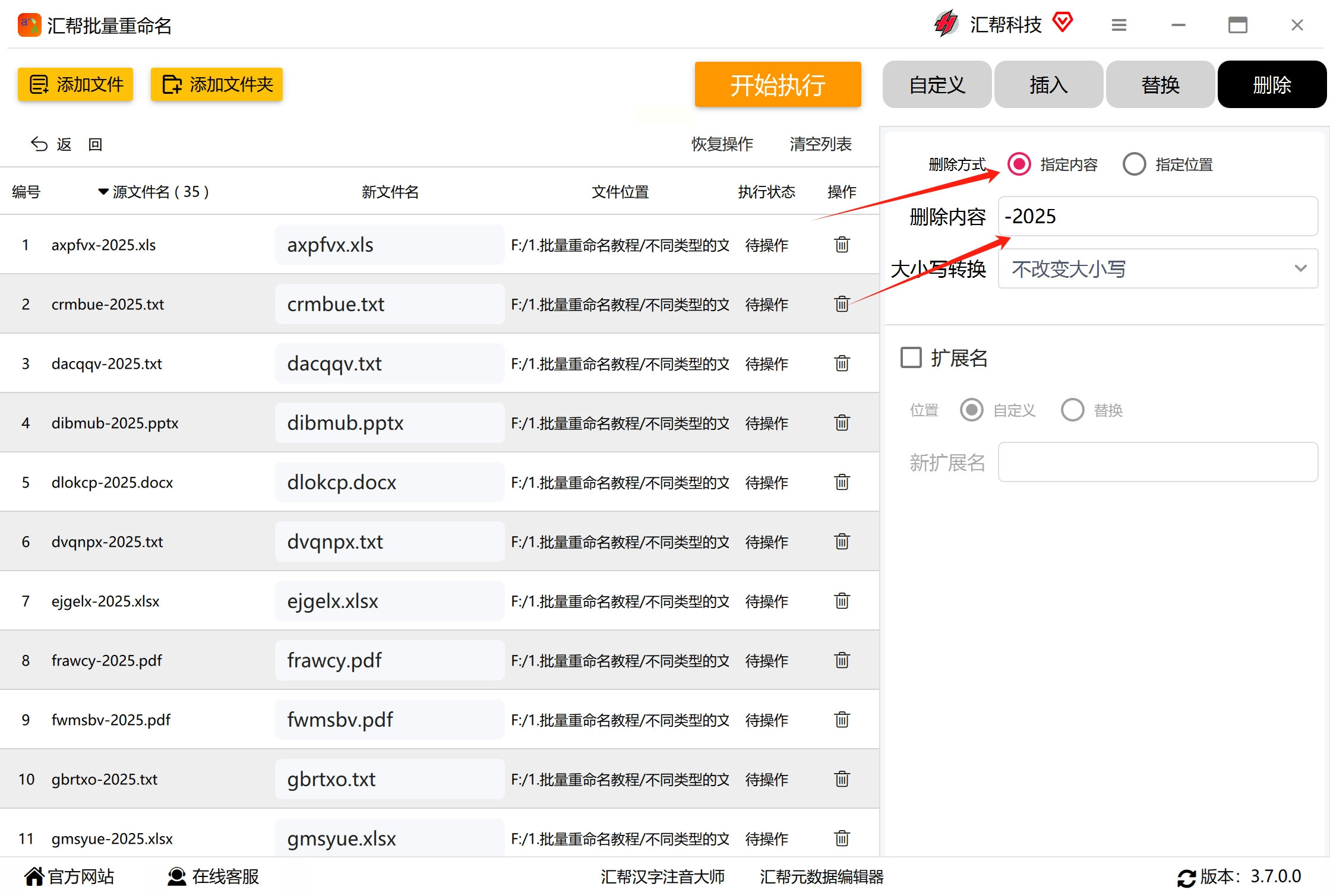Click trash icon for dibmub-2025.pptx row
The height and width of the screenshot is (896, 1330).
(x=842, y=423)
